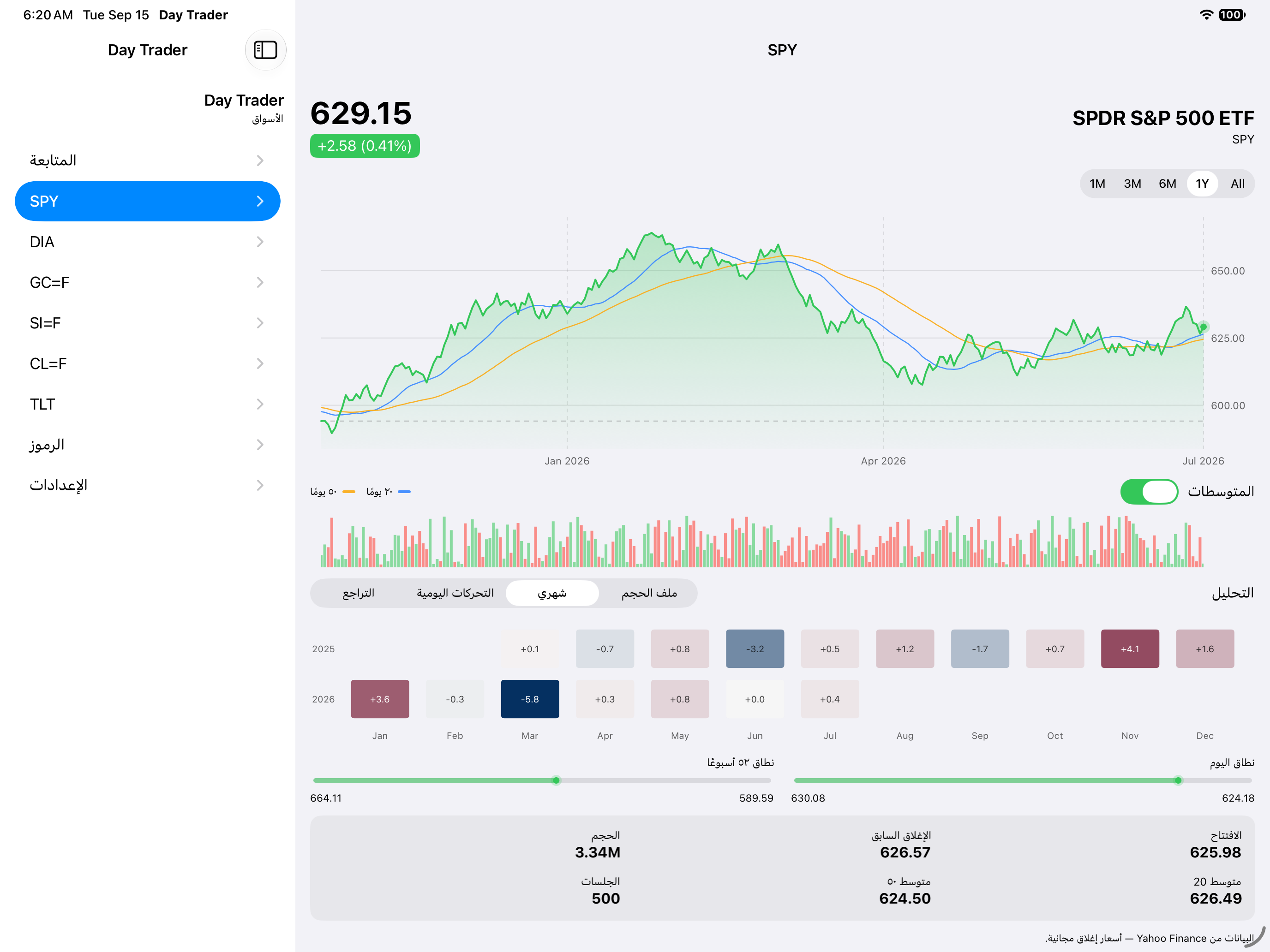Viewport: 1270px width, 952px height.
Task: Tap the الإغلاق السابق 626.57 value
Action: tap(905, 852)
